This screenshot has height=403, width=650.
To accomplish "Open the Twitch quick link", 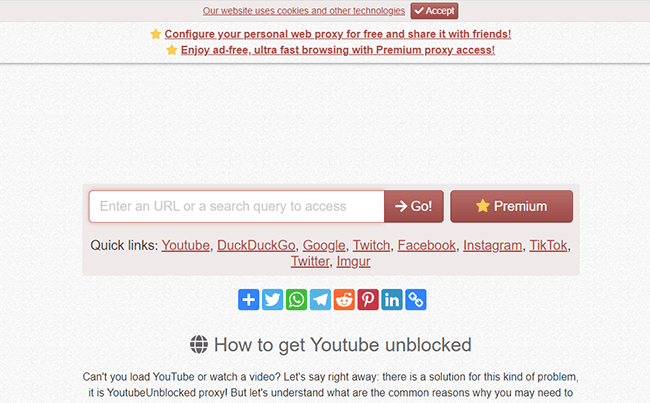I will 371,245.
